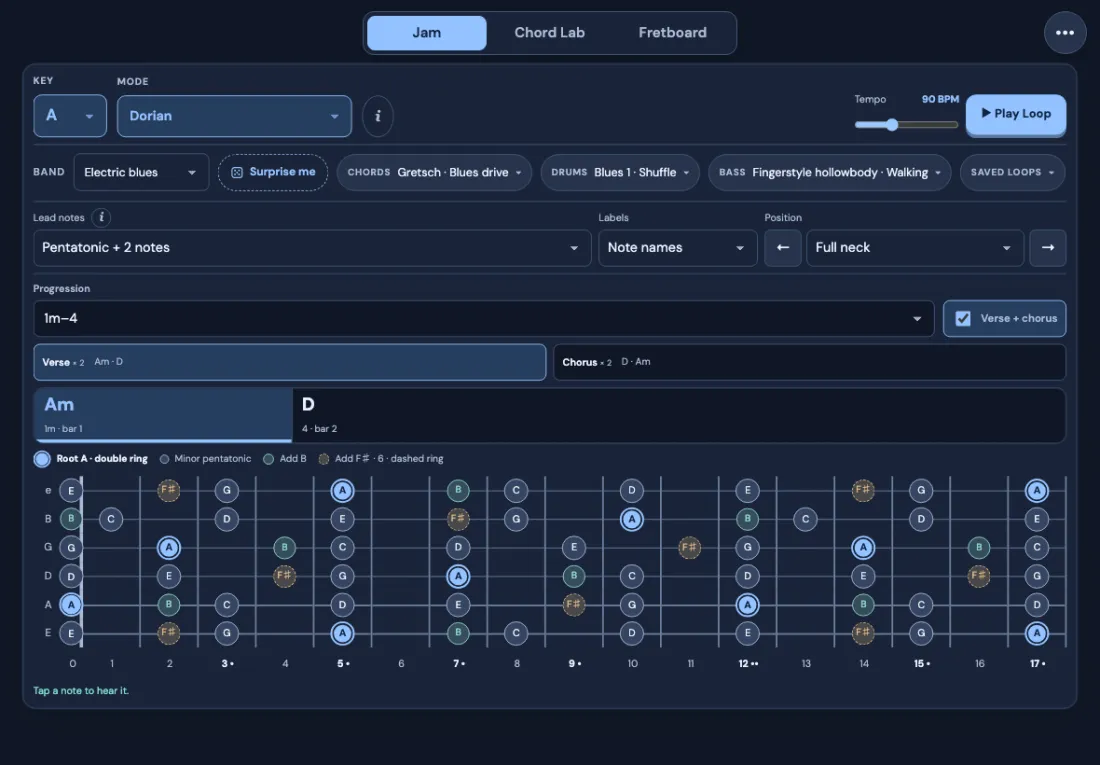Viewport: 1100px width, 765px height.
Task: Tap the open B string note
Action: 71,519
